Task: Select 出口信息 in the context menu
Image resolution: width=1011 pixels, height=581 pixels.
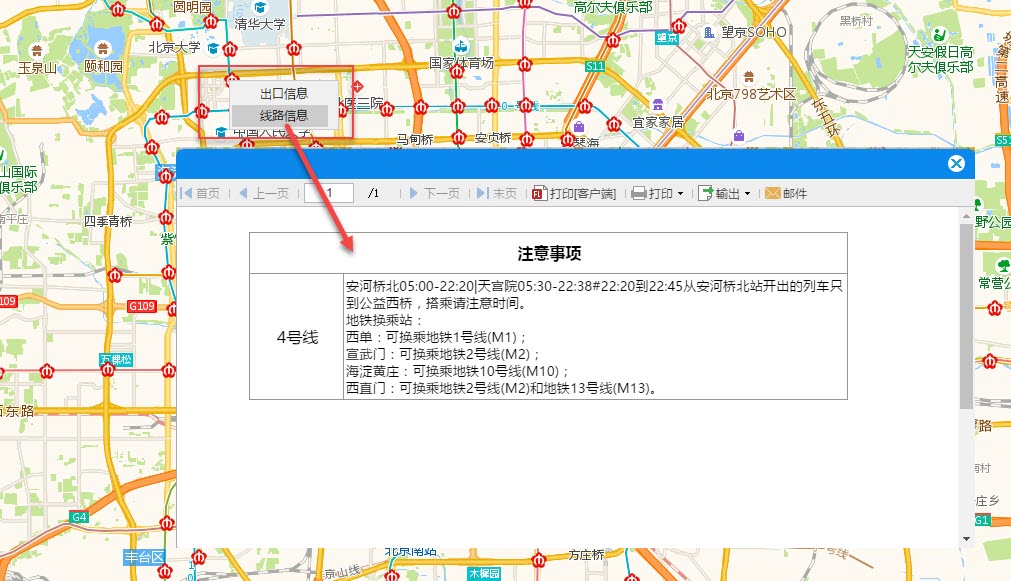Action: tap(284, 94)
